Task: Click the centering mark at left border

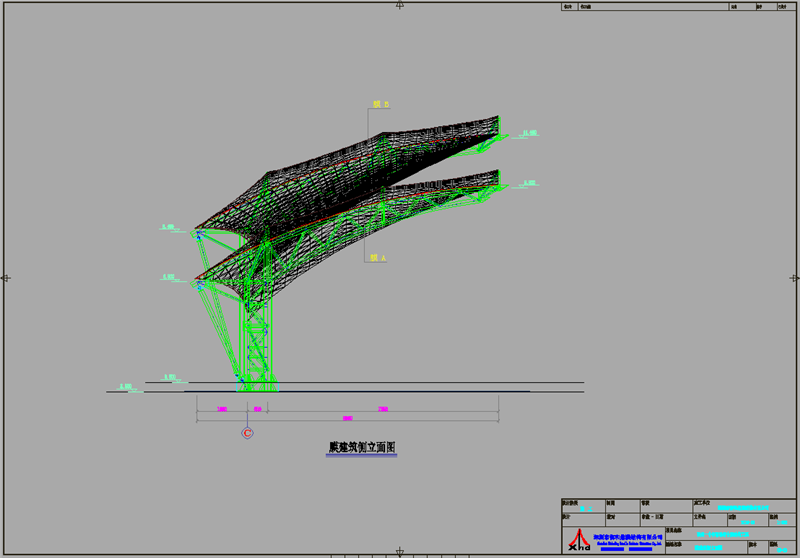Action: (x=6, y=277)
